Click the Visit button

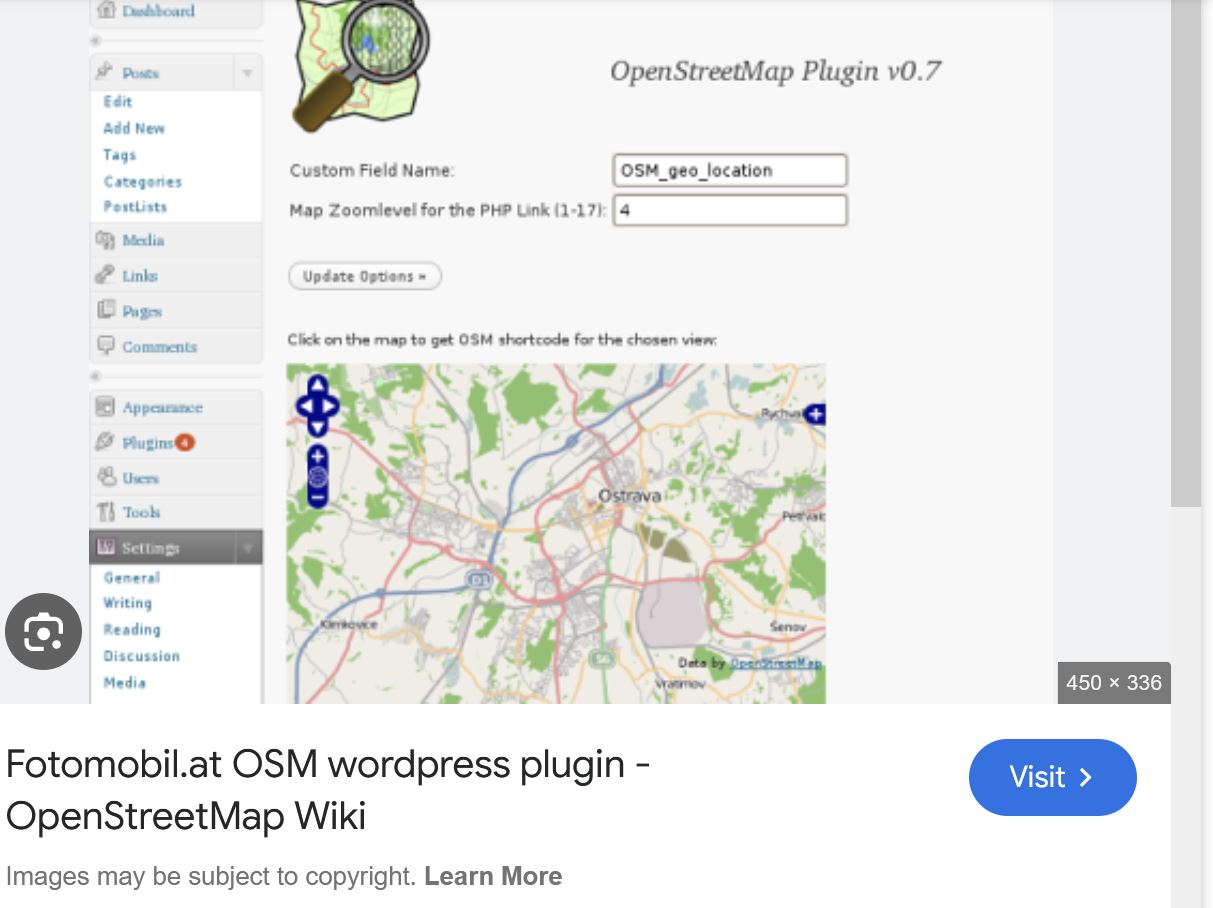[1052, 777]
